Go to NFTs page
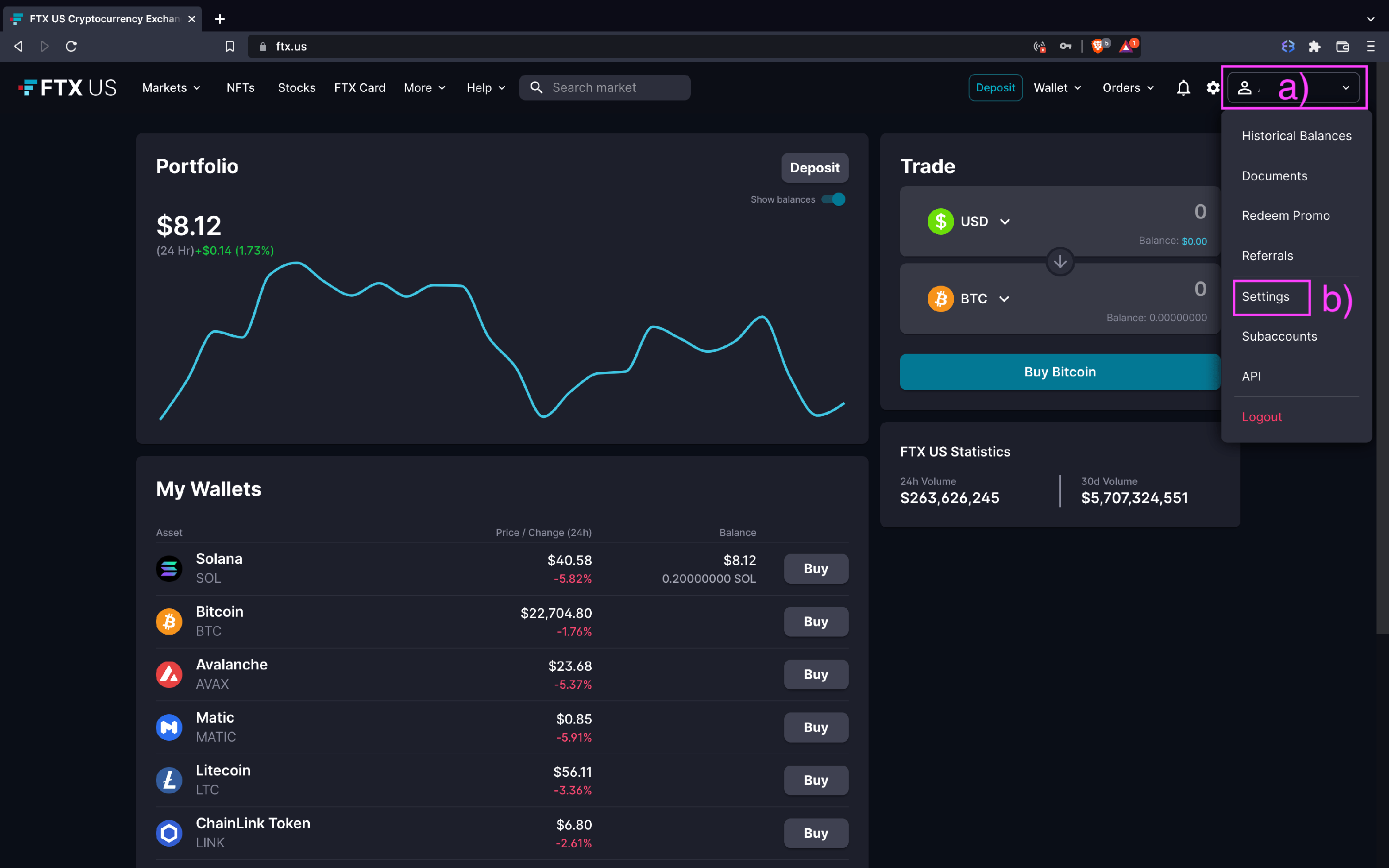The image size is (1389, 868). 240,88
